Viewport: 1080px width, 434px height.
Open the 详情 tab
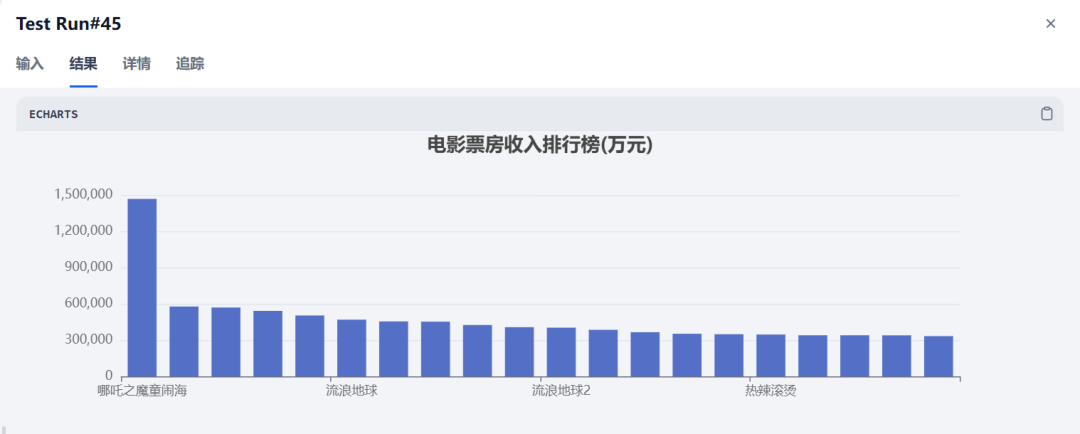tap(136, 64)
